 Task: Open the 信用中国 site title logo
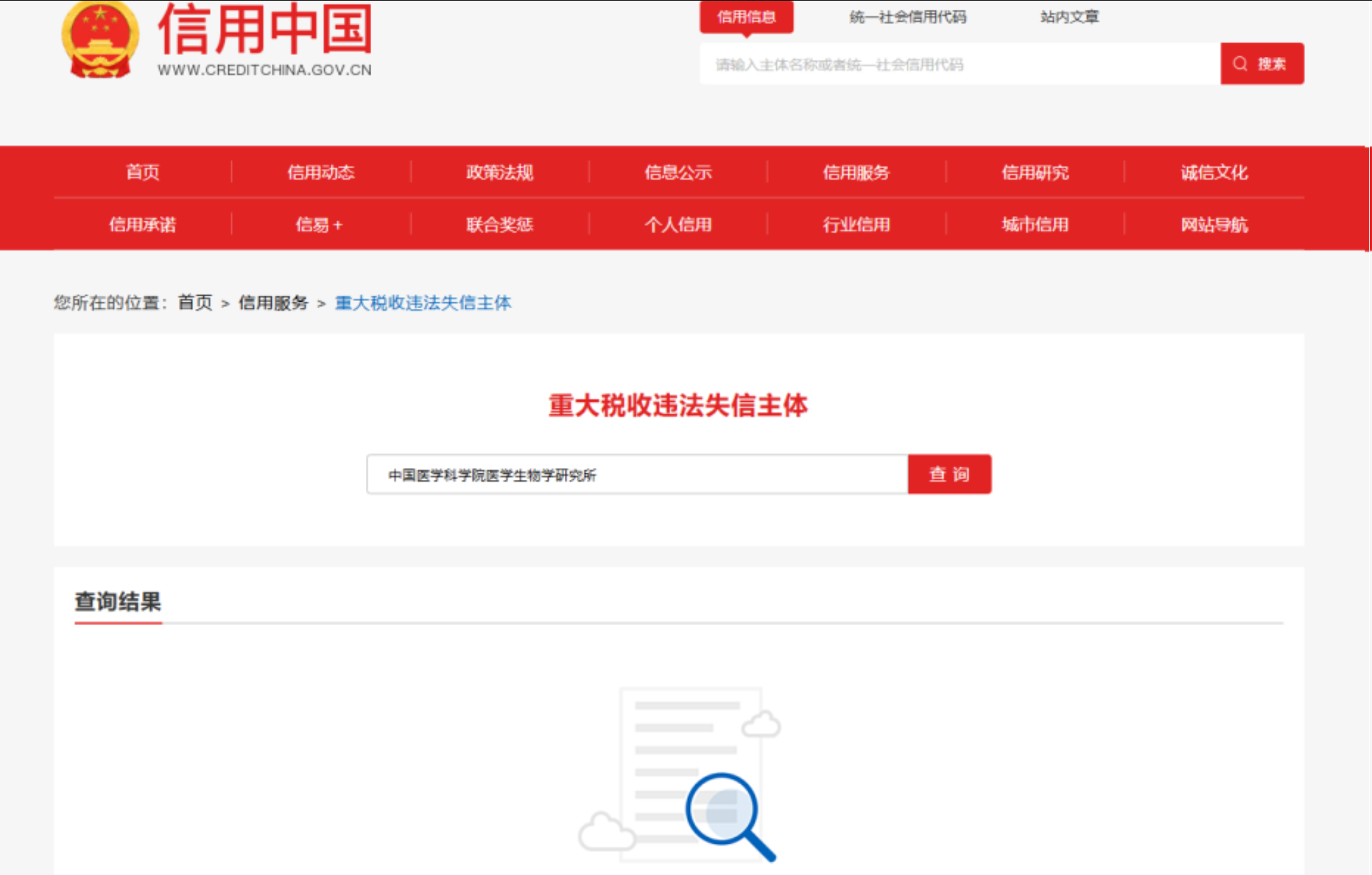click(x=264, y=29)
